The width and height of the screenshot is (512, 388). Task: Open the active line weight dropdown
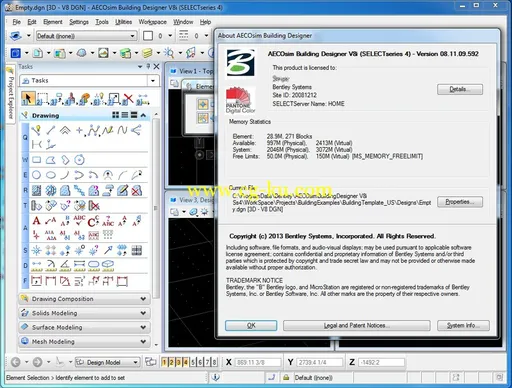pos(206,35)
